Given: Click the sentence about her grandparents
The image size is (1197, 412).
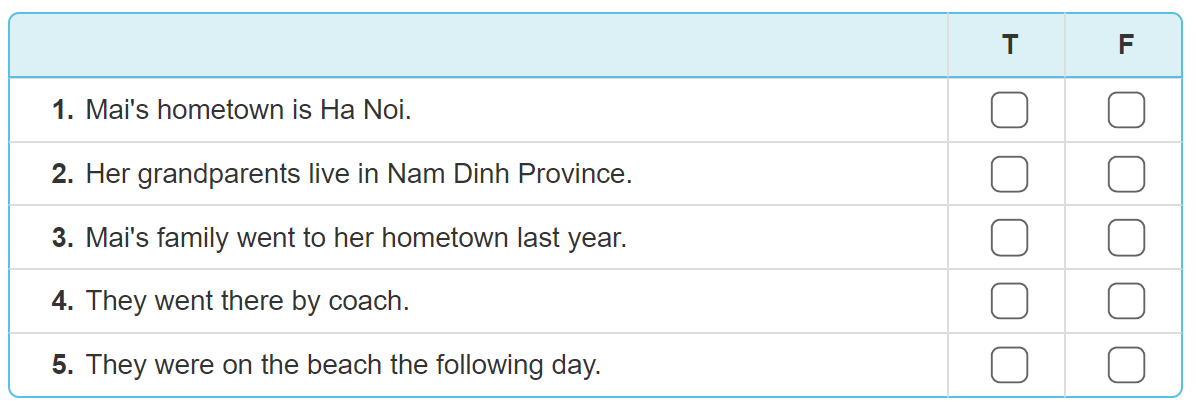Looking at the screenshot, I should click(x=359, y=174).
